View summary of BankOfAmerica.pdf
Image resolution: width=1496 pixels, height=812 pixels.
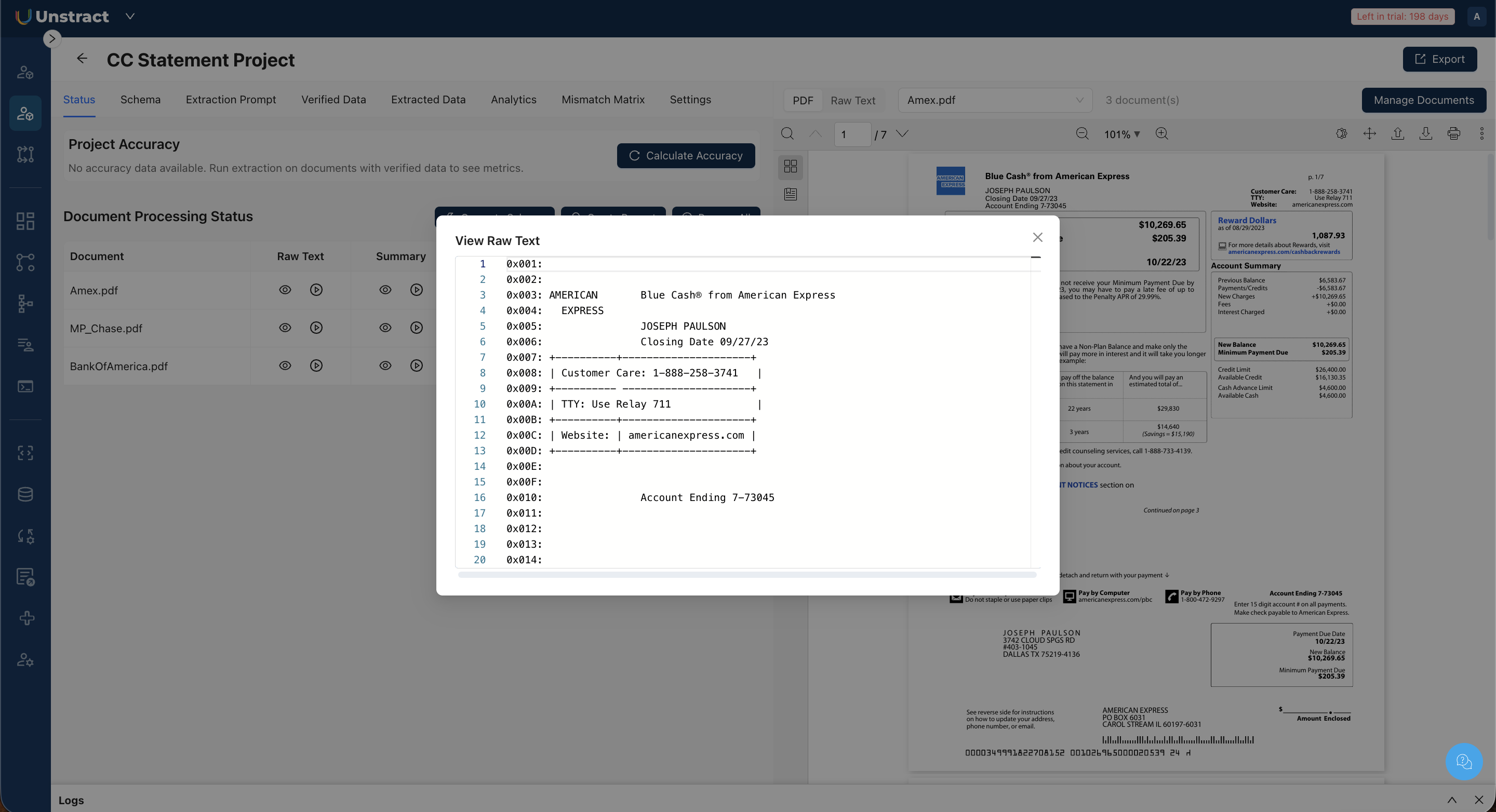[x=385, y=366]
